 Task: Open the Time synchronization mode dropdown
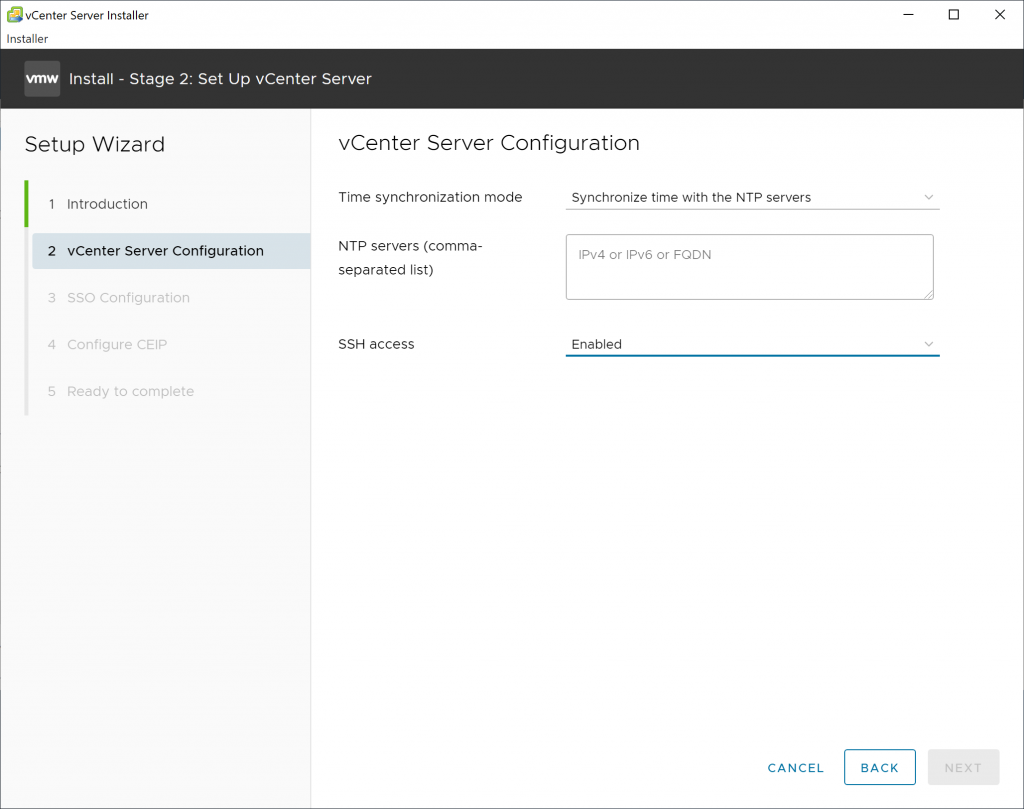[752, 197]
